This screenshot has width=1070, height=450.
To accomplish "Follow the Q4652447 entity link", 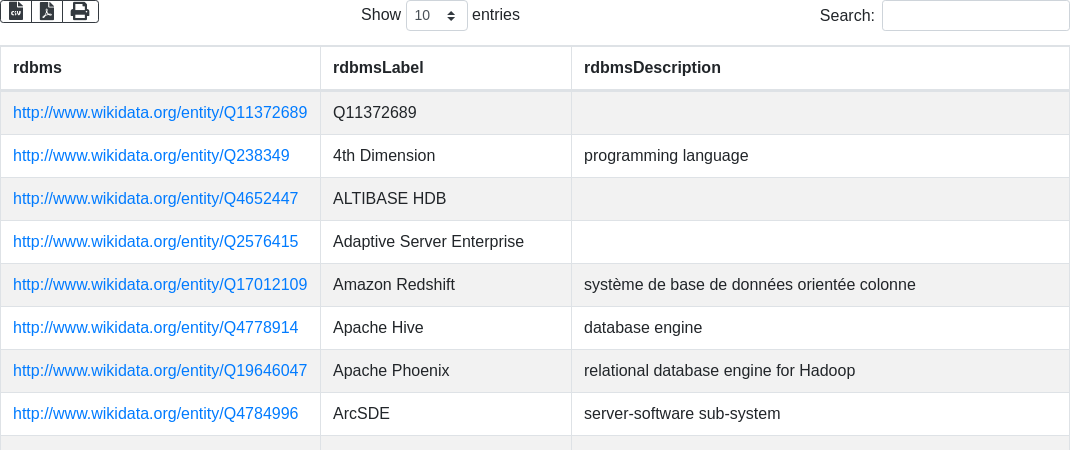I will pyautogui.click(x=155, y=199).
